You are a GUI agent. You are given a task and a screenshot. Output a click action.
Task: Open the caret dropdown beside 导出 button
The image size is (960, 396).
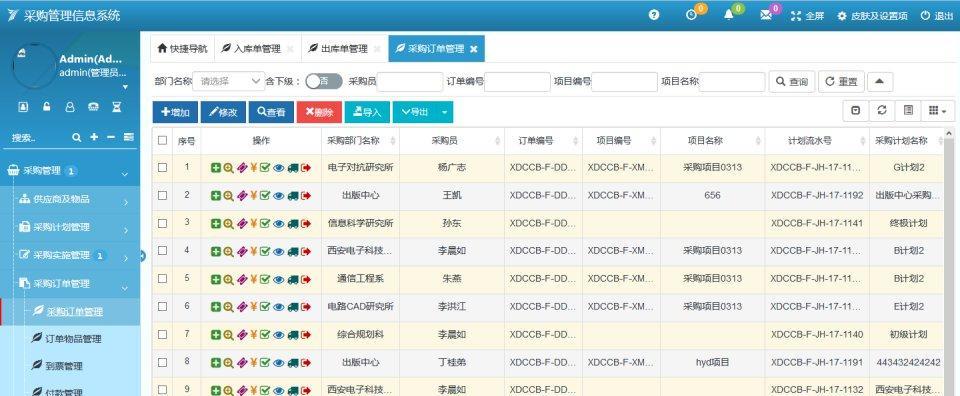pyautogui.click(x=444, y=112)
